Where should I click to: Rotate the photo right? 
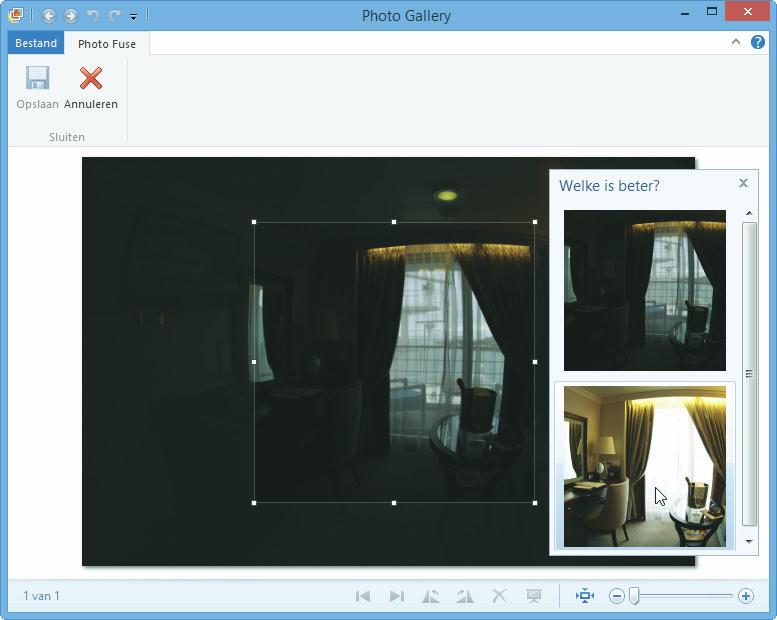point(465,596)
